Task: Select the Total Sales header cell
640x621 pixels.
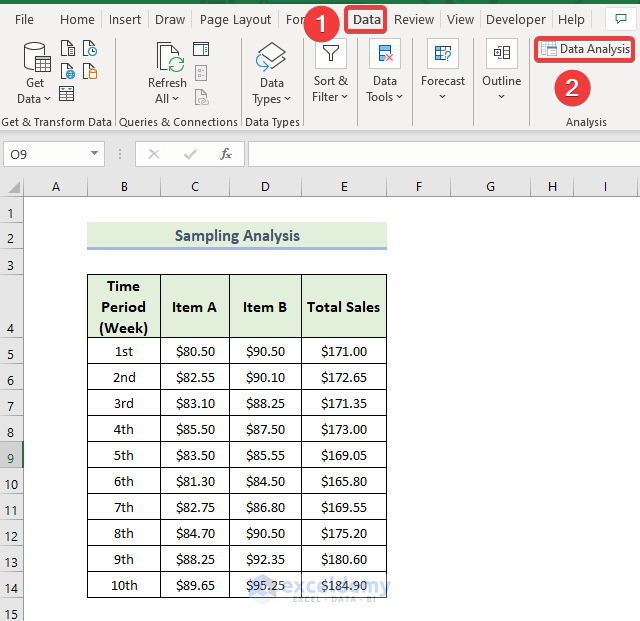Action: tap(343, 307)
